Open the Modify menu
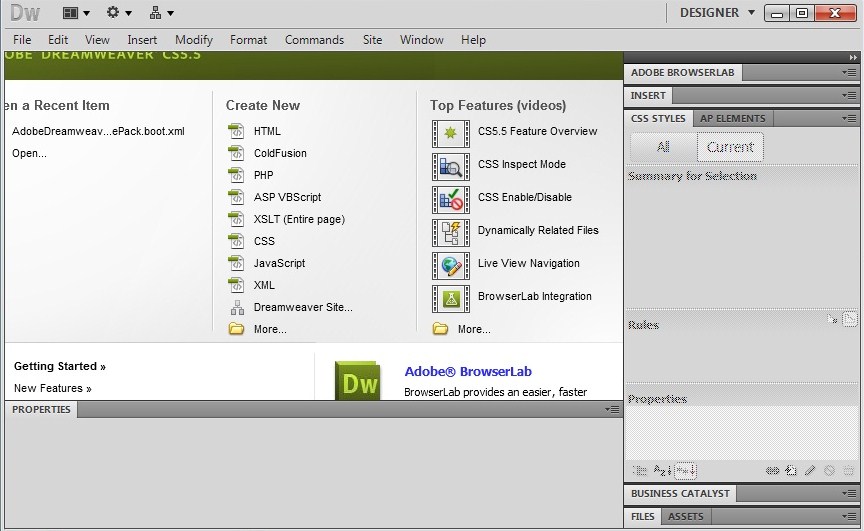Screen dimensions: 864x531 [194, 40]
